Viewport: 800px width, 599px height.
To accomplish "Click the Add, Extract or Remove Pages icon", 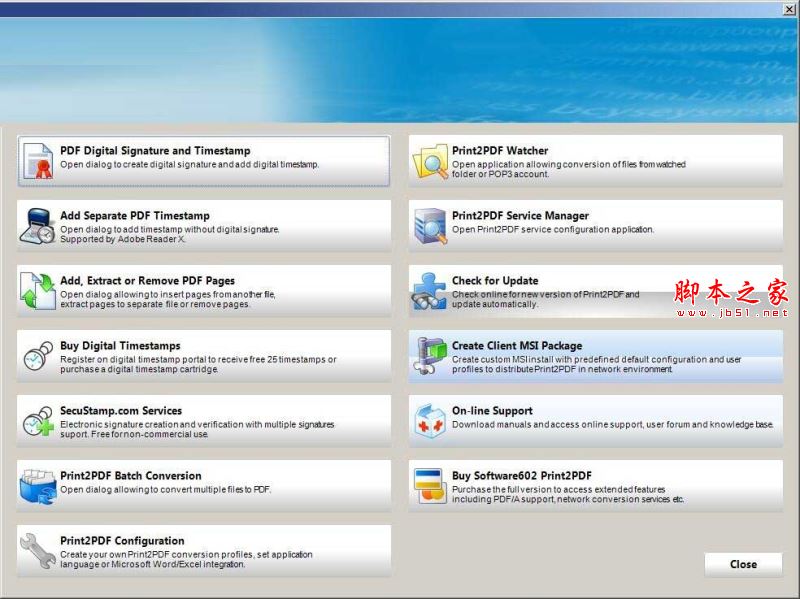I will pyautogui.click(x=38, y=291).
